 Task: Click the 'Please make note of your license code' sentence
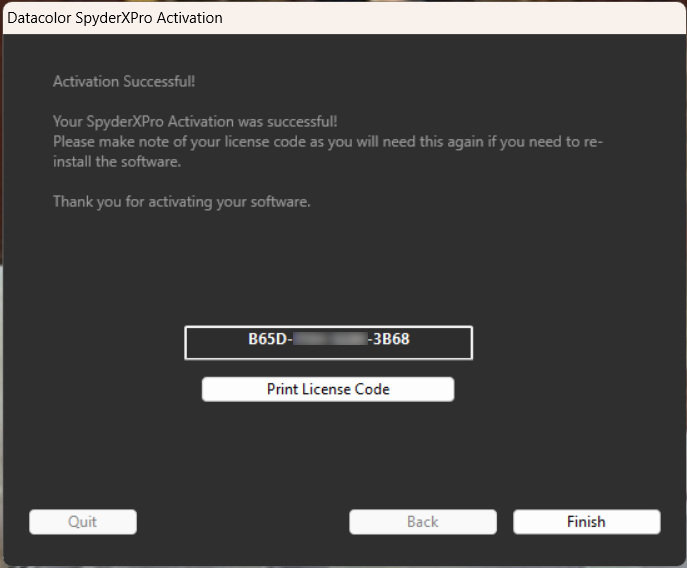point(328,152)
